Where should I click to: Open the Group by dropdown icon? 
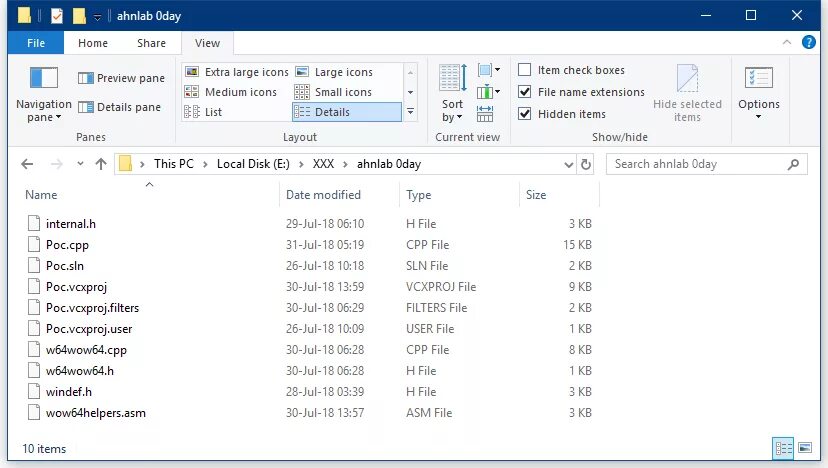click(488, 70)
